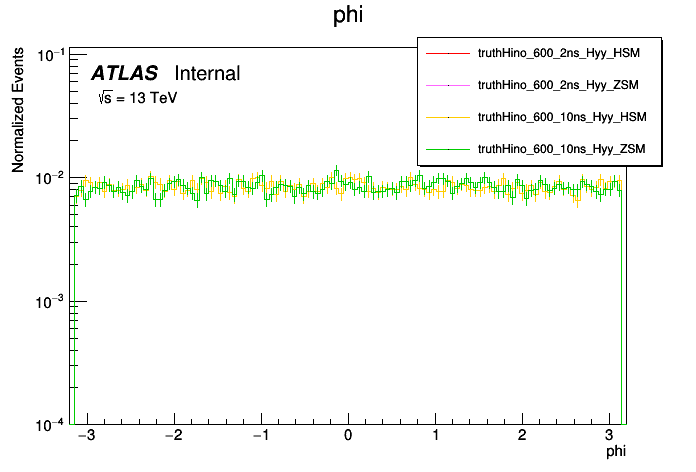
Task: Click the line marker beside truthHino_600_10ns_Hyy_HSM
Action: pyautogui.click(x=448, y=117)
